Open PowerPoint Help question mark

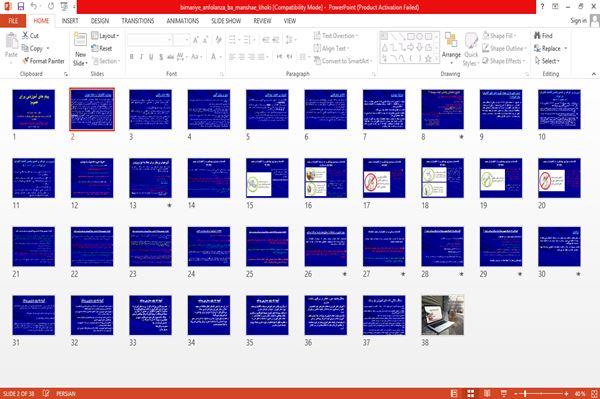click(x=542, y=7)
